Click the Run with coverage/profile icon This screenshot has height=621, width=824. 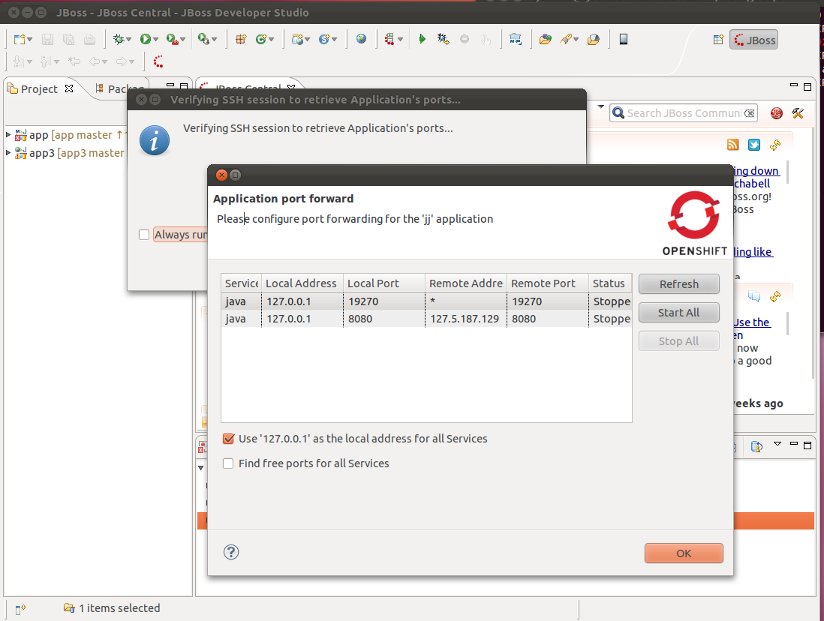coord(172,39)
